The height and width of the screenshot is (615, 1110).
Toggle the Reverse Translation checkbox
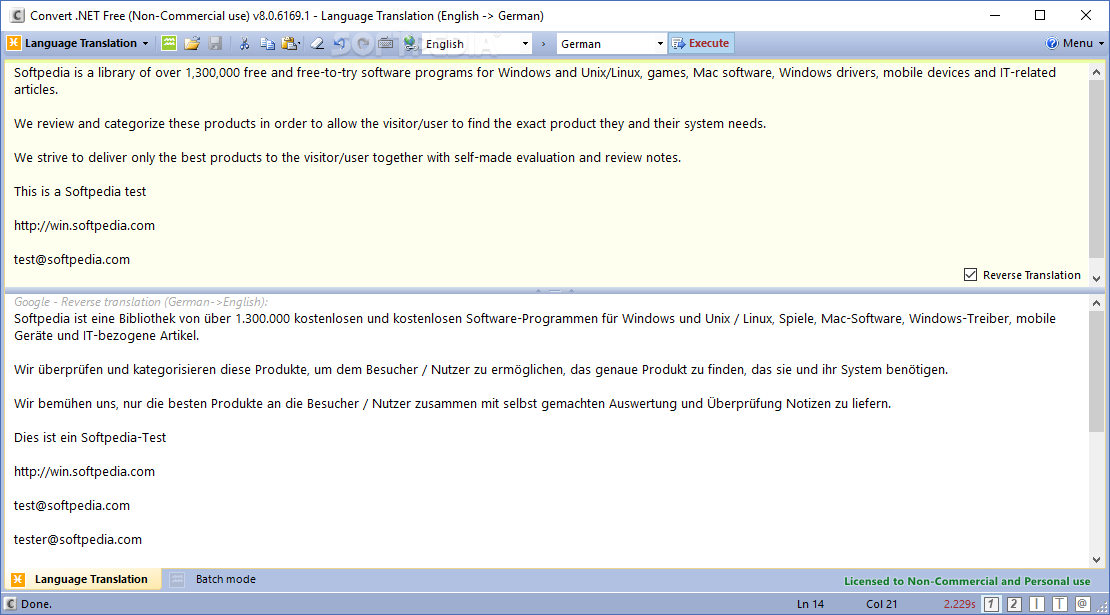point(970,275)
